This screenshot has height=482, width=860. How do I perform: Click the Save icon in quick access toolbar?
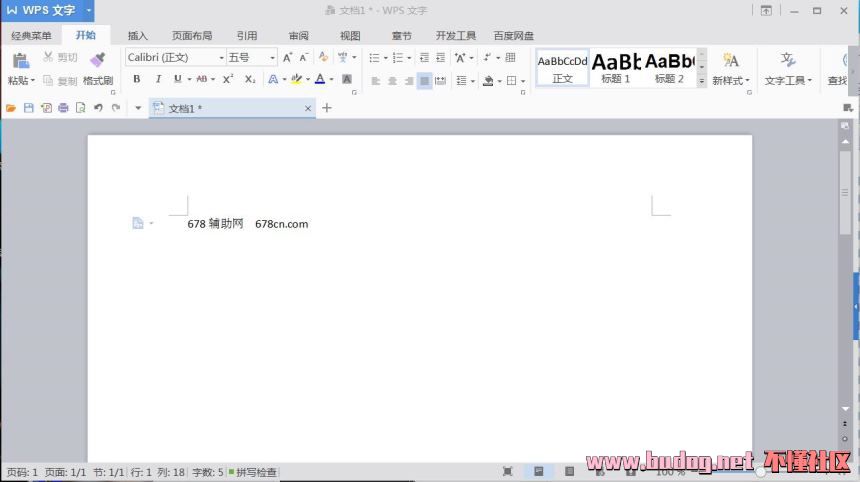(28, 108)
